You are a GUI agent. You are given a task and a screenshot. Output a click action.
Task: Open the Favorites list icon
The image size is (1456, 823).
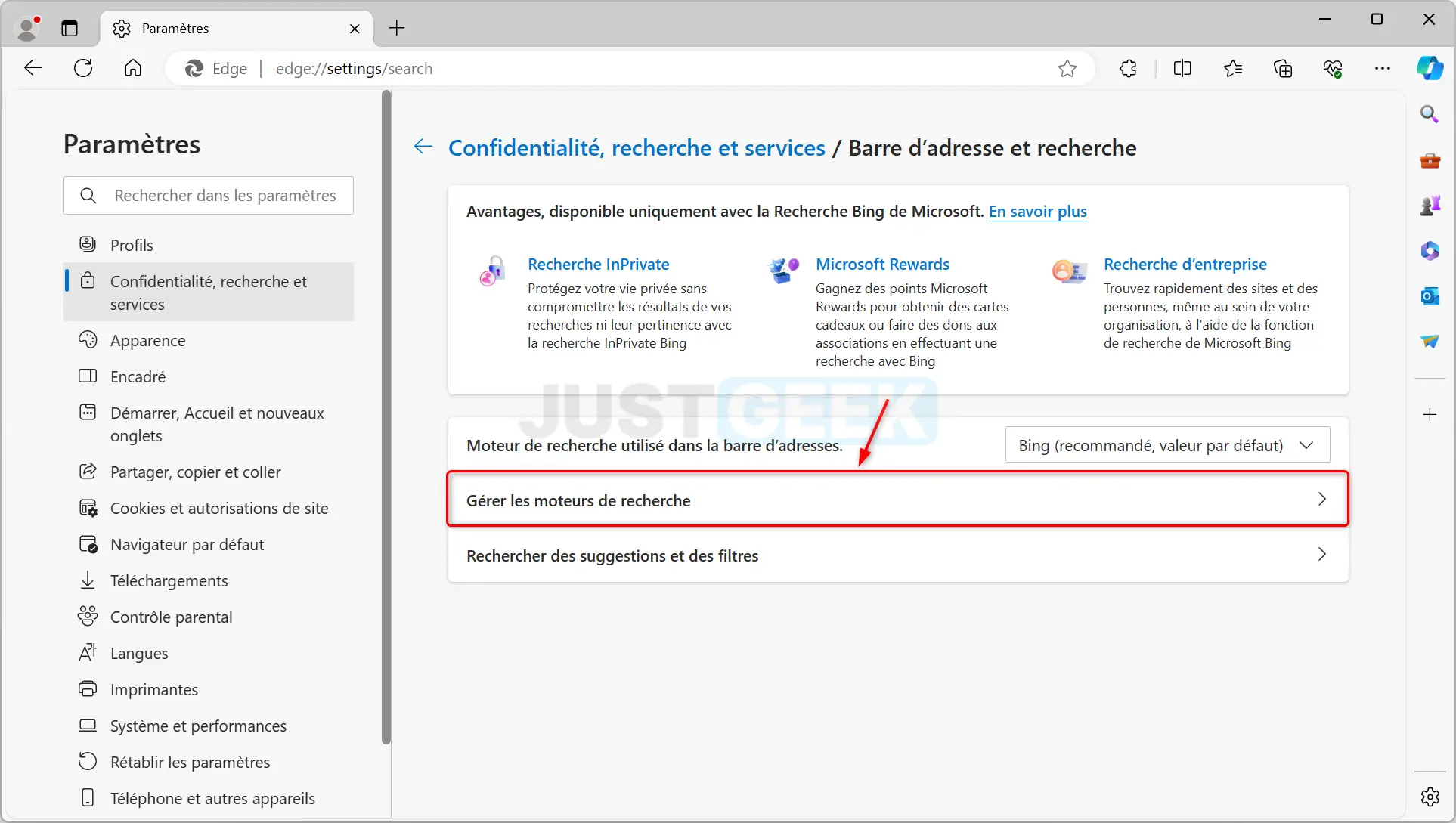pyautogui.click(x=1233, y=69)
